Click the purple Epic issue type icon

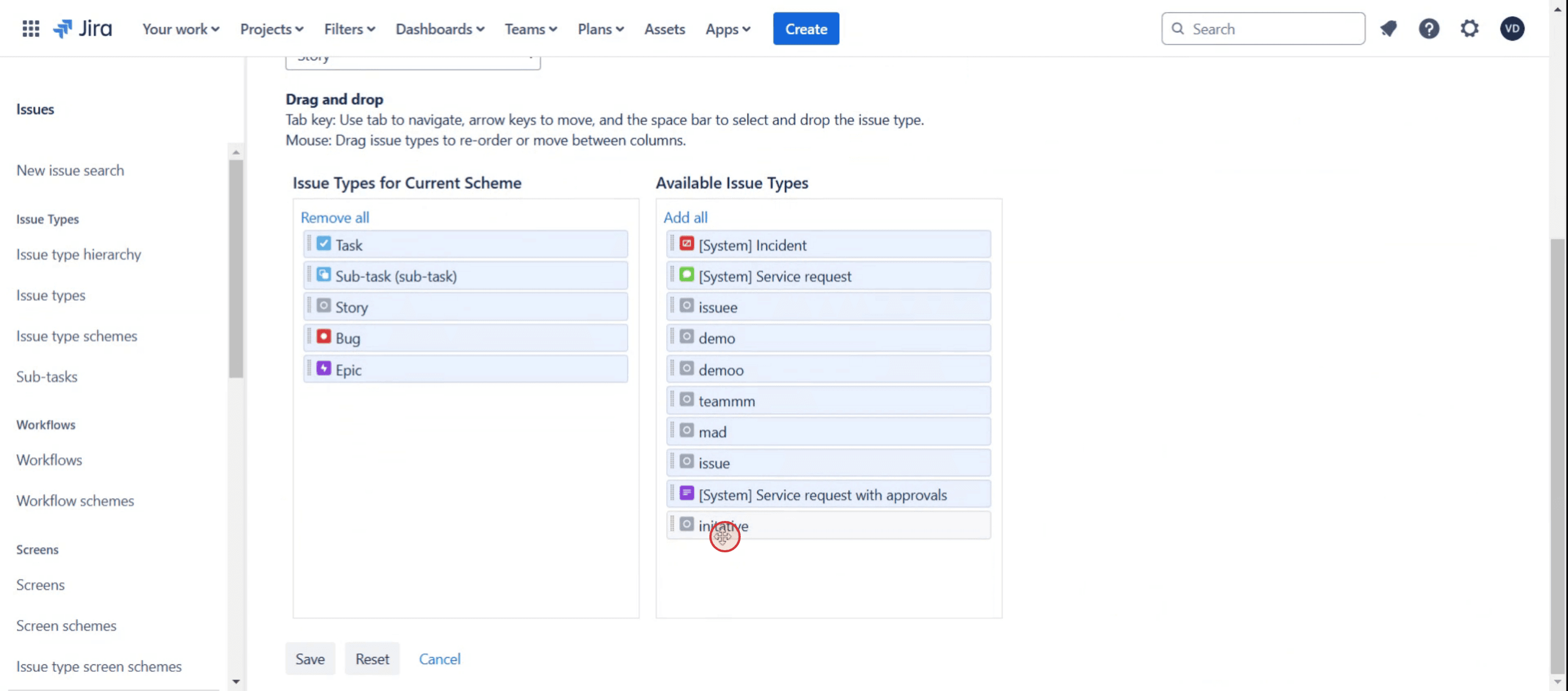coord(324,368)
